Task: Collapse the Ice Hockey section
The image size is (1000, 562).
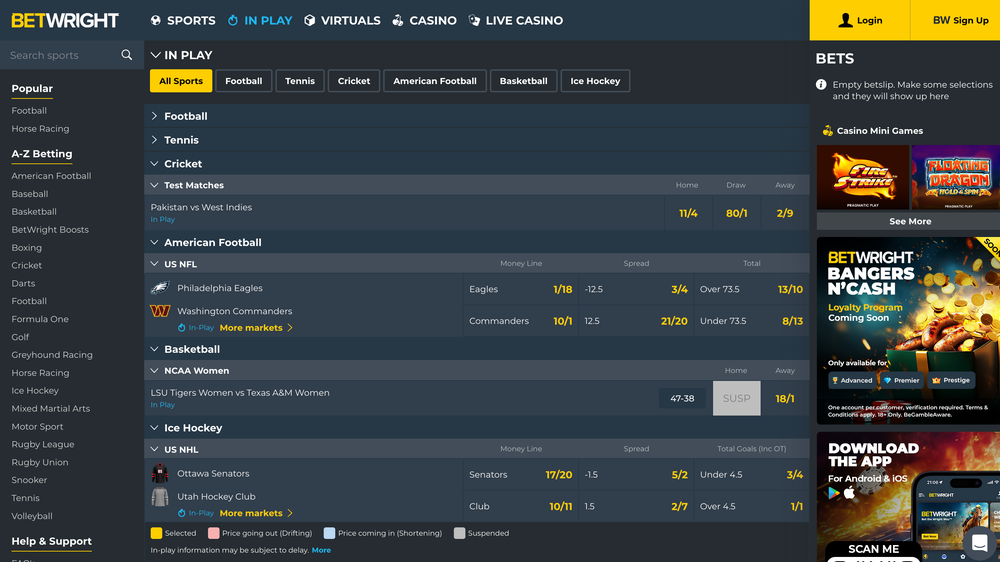Action: click(477, 427)
